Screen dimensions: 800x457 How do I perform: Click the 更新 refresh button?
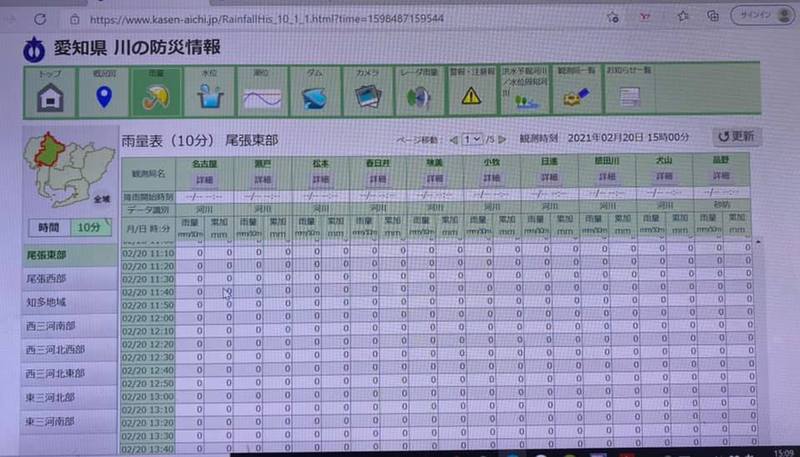click(735, 136)
